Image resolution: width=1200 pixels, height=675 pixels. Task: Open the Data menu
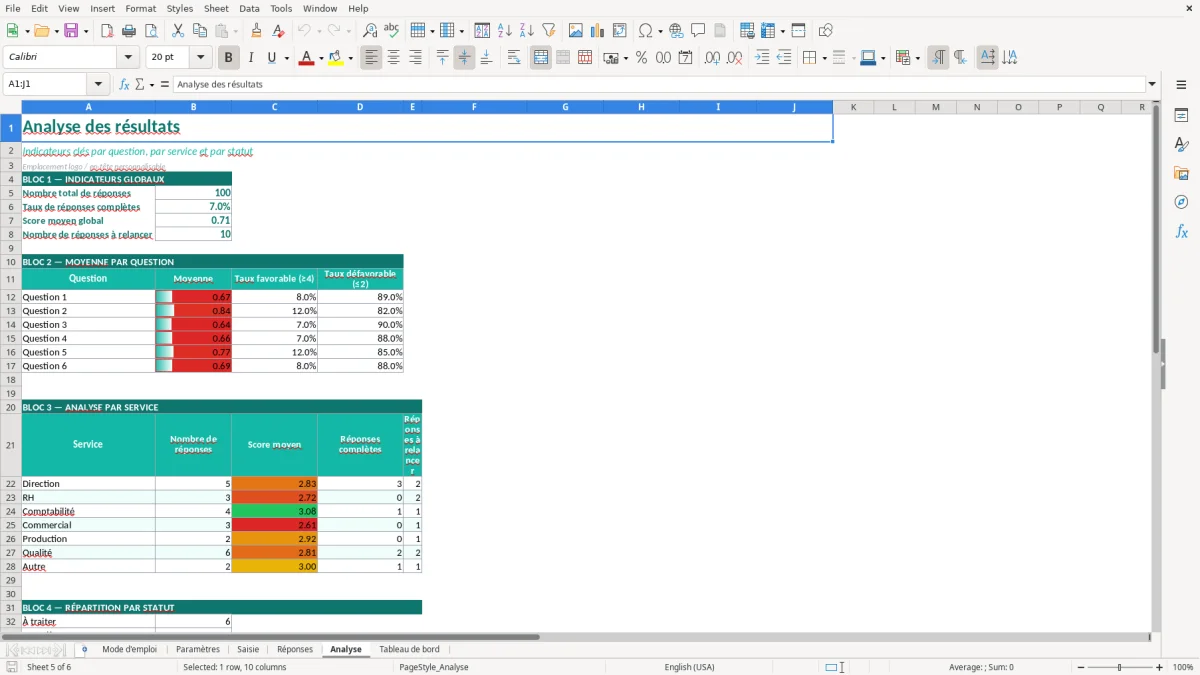(249, 8)
